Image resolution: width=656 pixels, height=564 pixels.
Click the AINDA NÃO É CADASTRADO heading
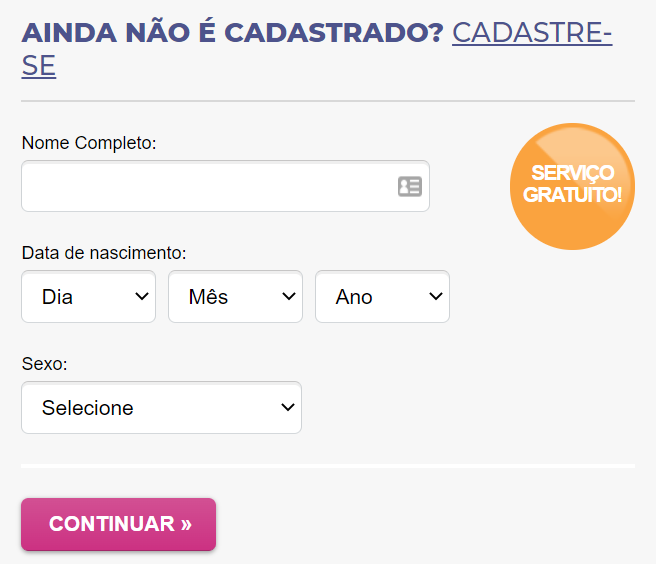(232, 33)
